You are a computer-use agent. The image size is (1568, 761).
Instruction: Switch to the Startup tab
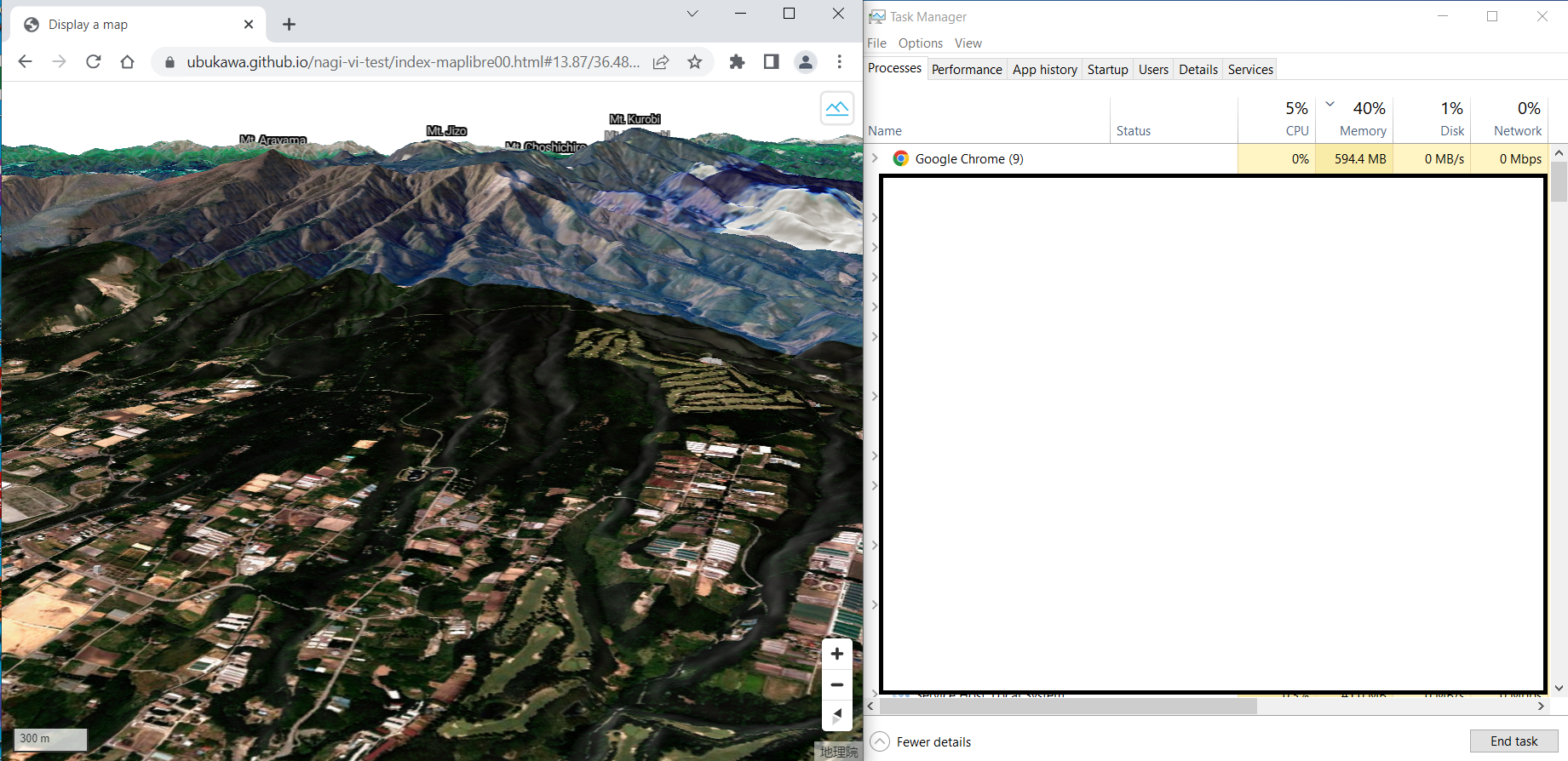pos(1107,70)
